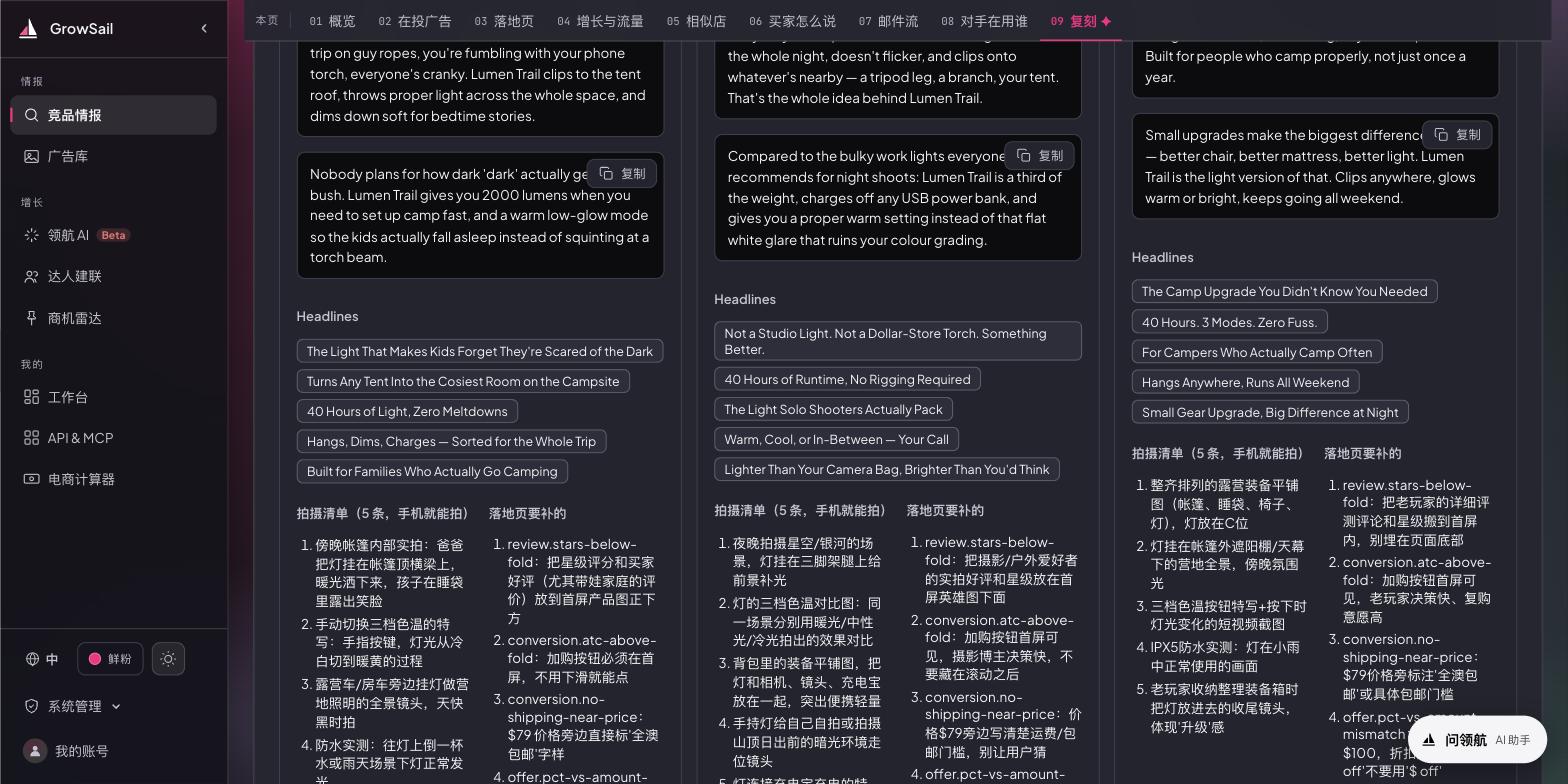Click headline 'Turns Any Tent Into the Cosiest Room'
1568x784 pixels.
(463, 381)
